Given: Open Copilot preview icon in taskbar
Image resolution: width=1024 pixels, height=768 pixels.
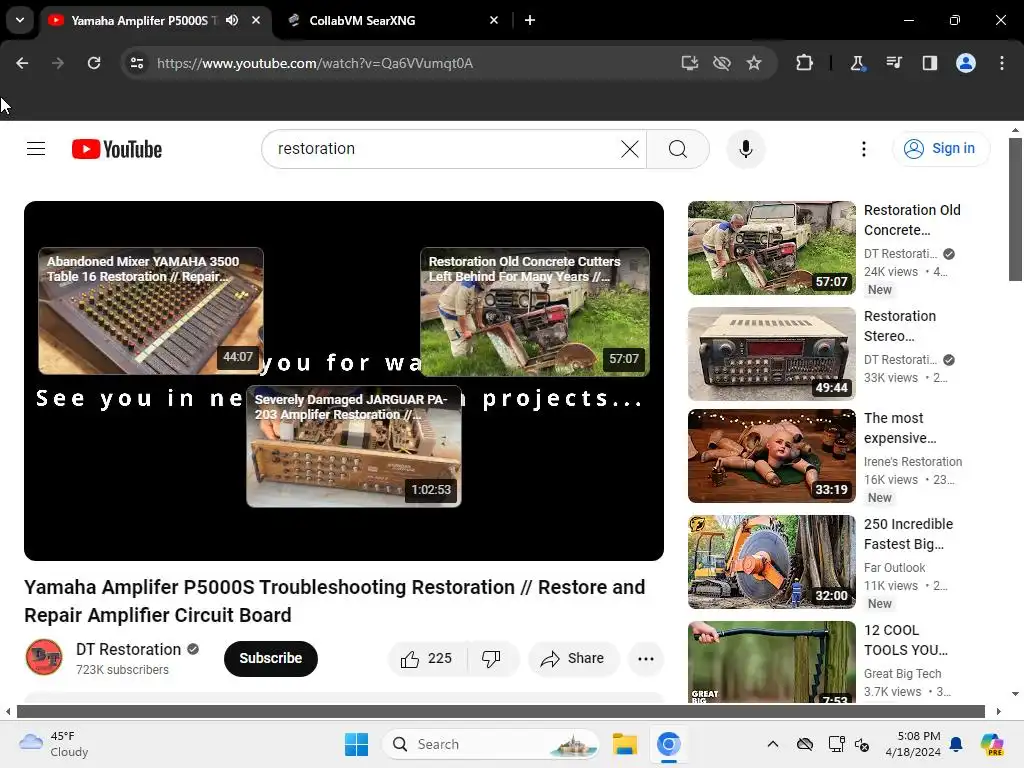Looking at the screenshot, I should [992, 744].
